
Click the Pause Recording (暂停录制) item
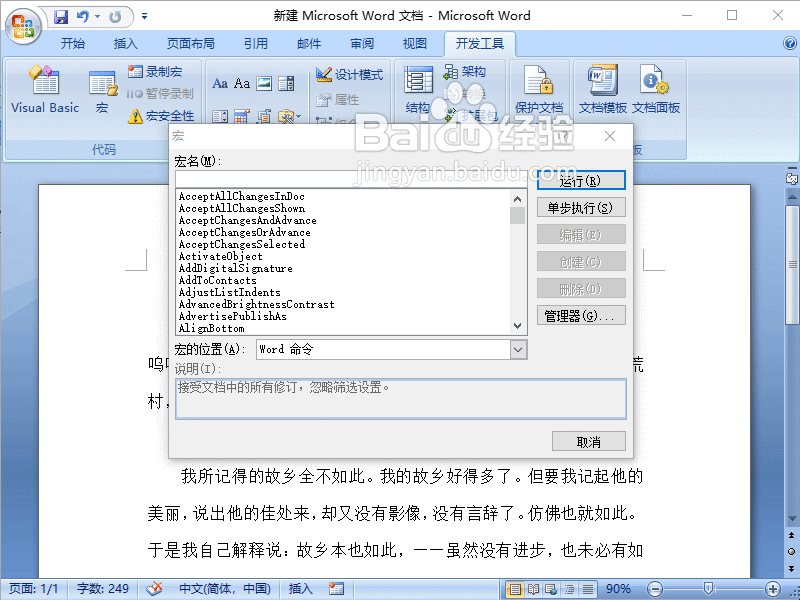[x=160, y=94]
